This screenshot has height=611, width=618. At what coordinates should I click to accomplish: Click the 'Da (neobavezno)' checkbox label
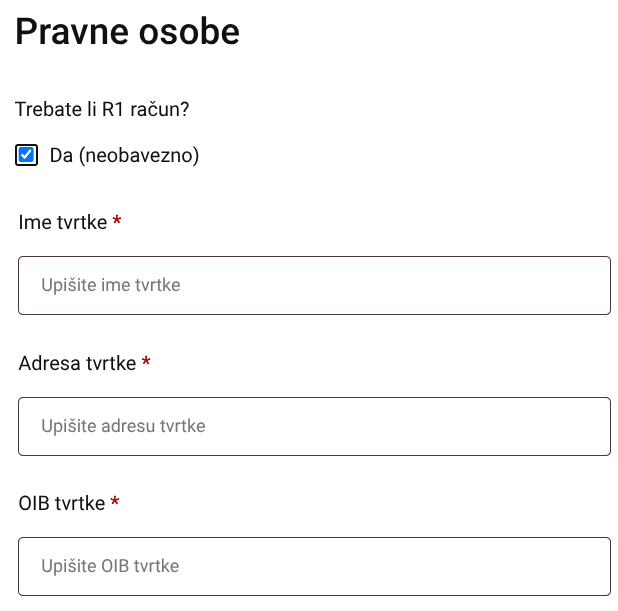(124, 156)
